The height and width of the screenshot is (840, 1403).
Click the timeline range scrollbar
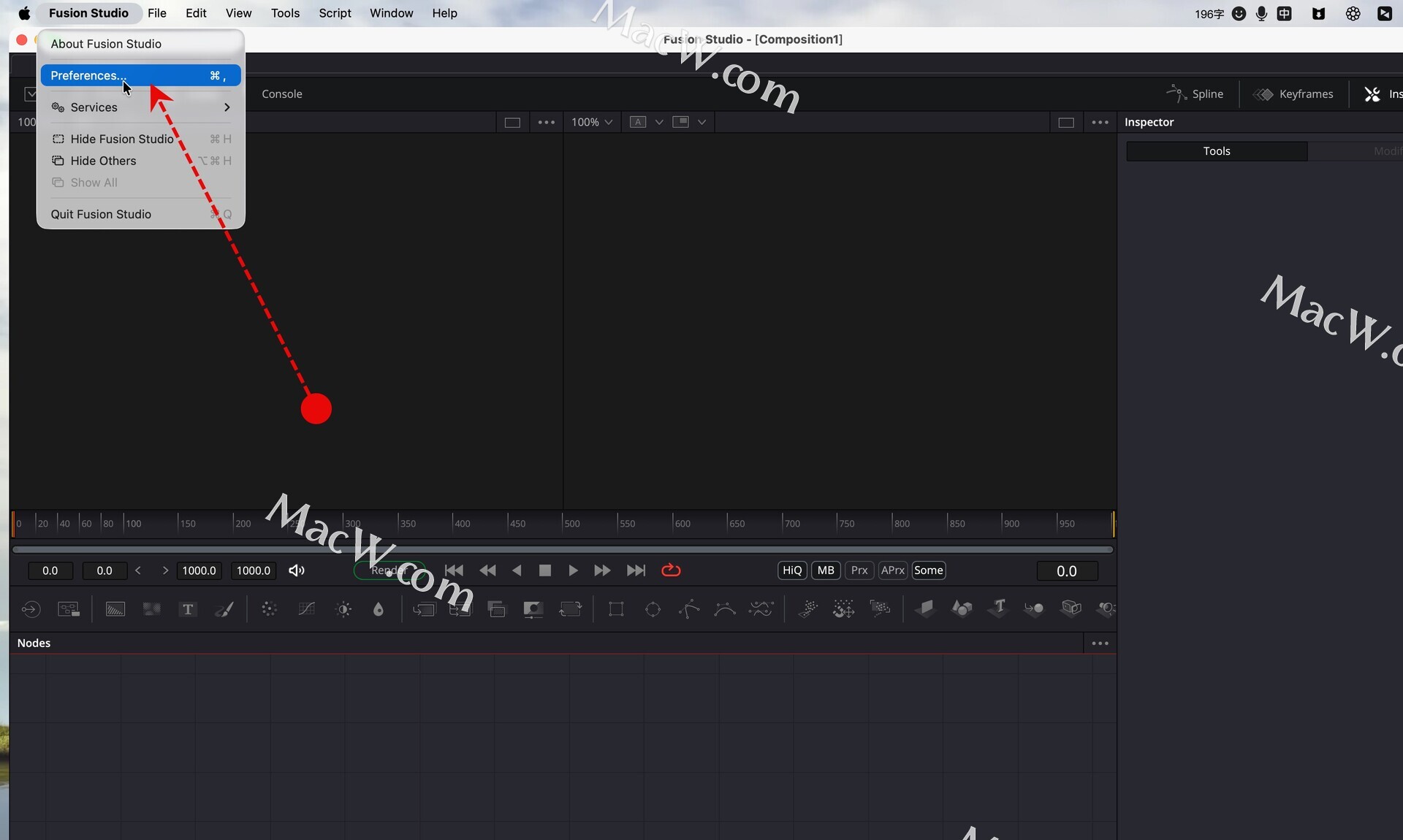[563, 549]
